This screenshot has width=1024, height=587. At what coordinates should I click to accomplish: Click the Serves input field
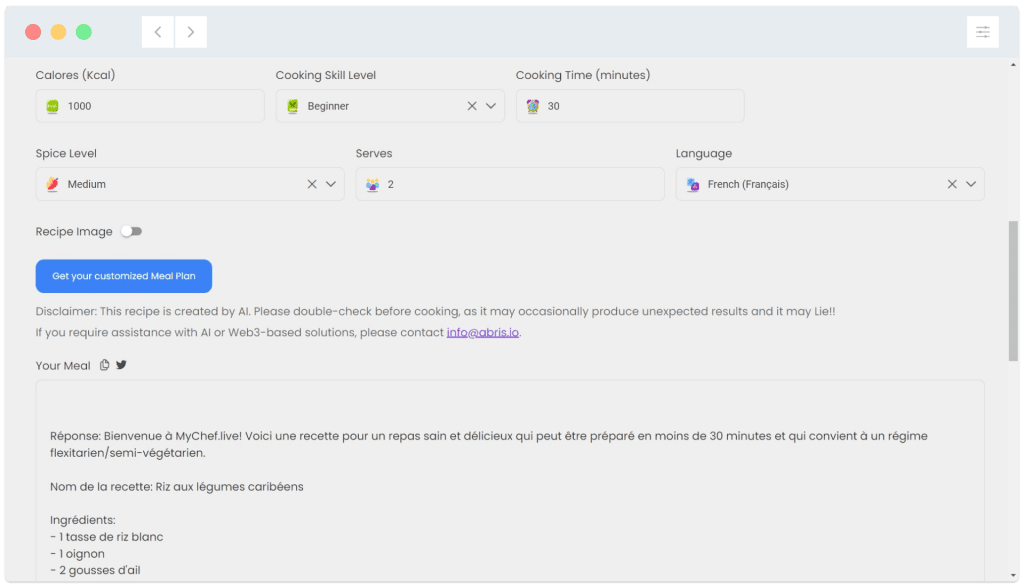[520, 184]
